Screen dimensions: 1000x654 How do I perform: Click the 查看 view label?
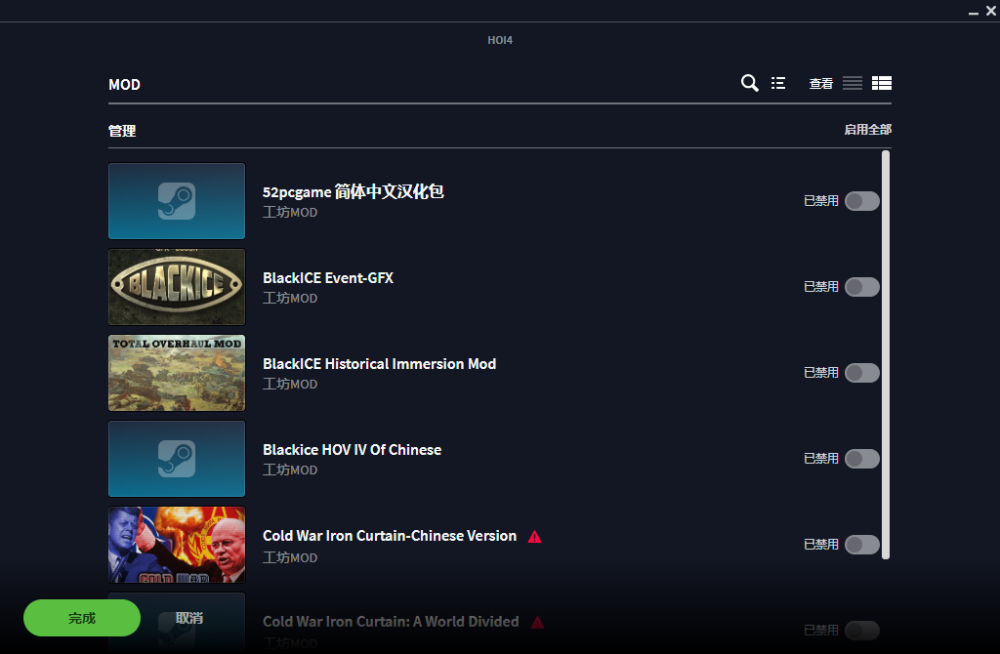click(x=821, y=84)
